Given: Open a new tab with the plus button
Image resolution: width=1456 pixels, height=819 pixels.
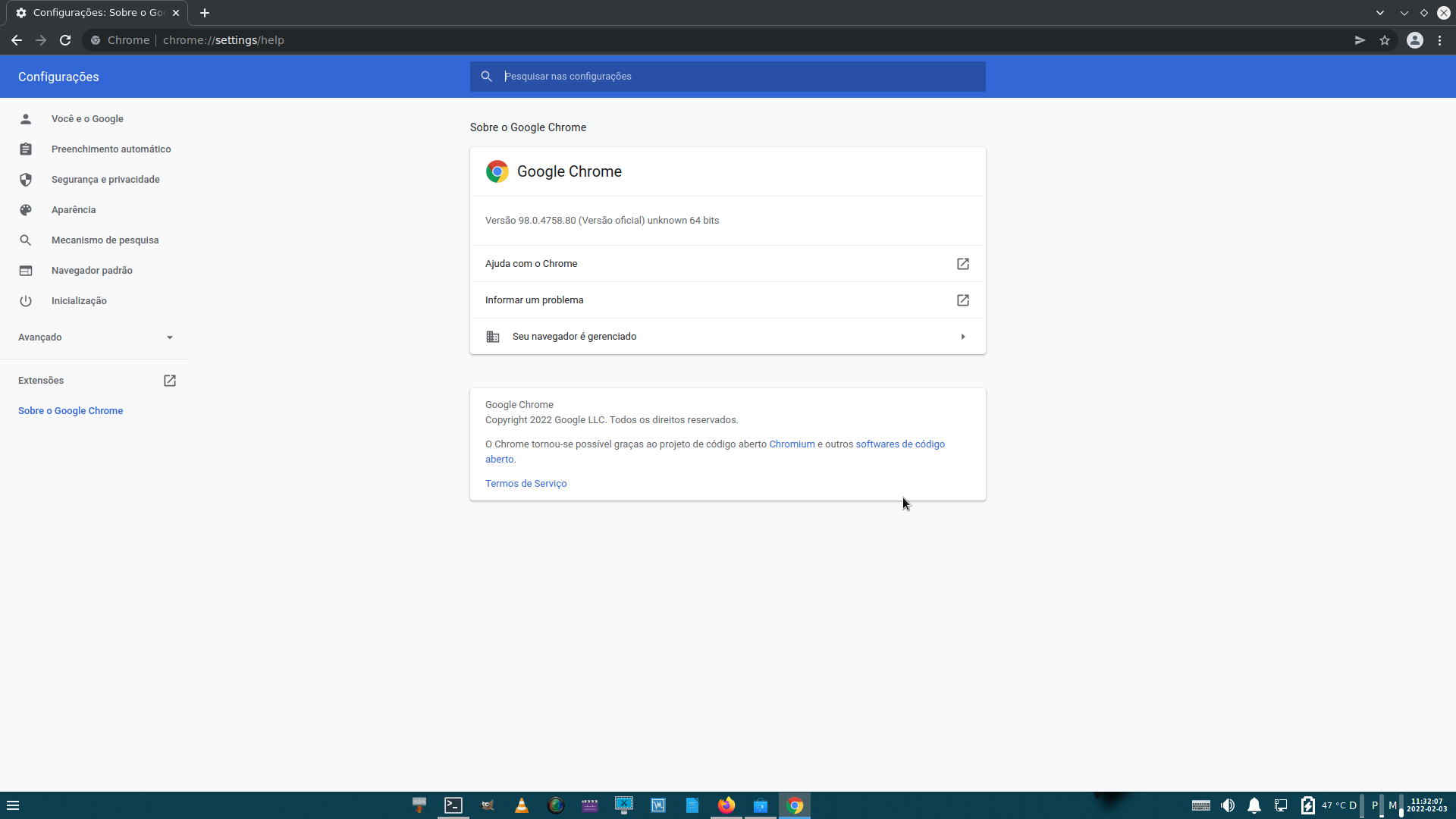Looking at the screenshot, I should (x=205, y=13).
